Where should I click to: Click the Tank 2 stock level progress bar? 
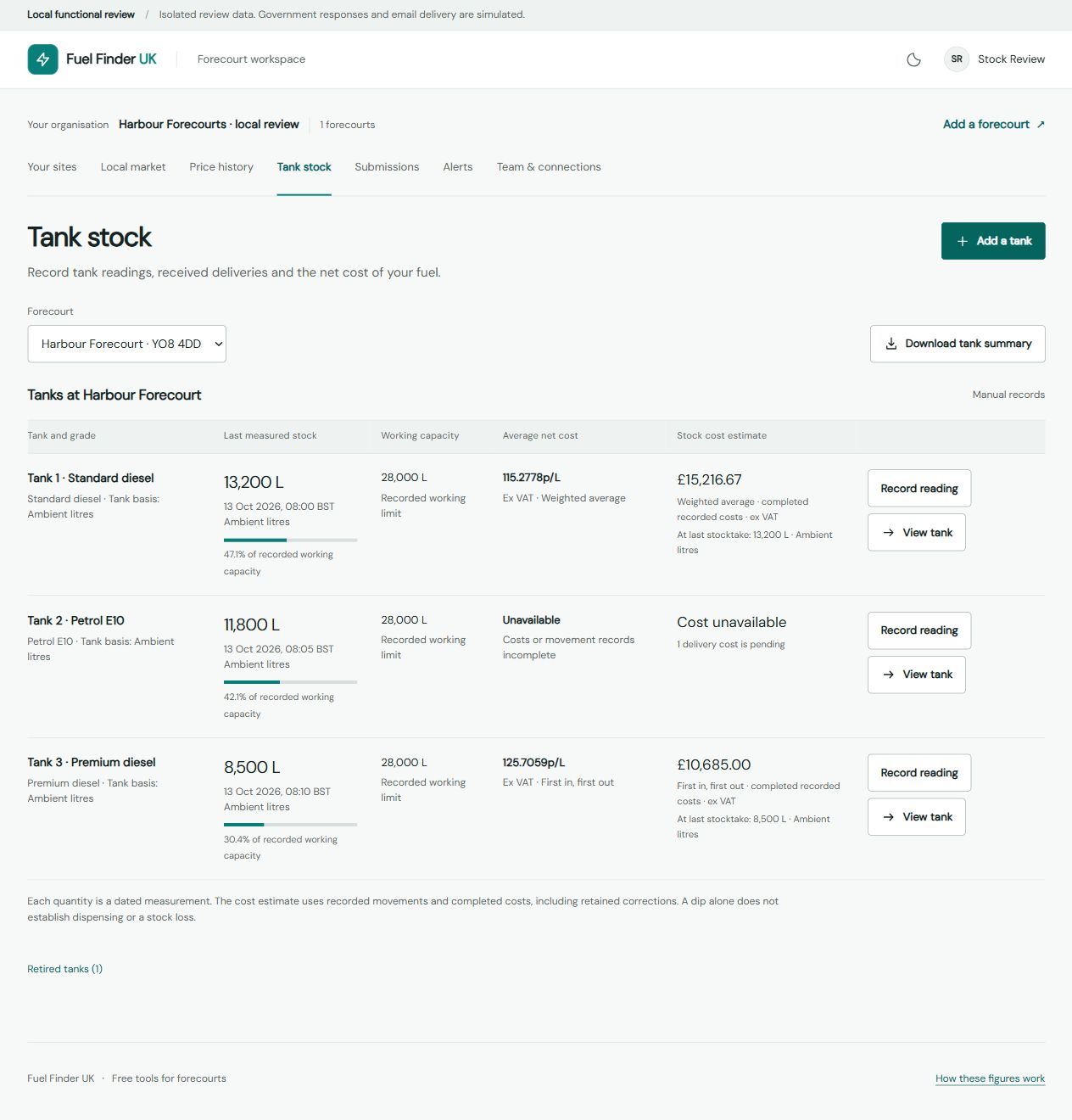(290, 682)
